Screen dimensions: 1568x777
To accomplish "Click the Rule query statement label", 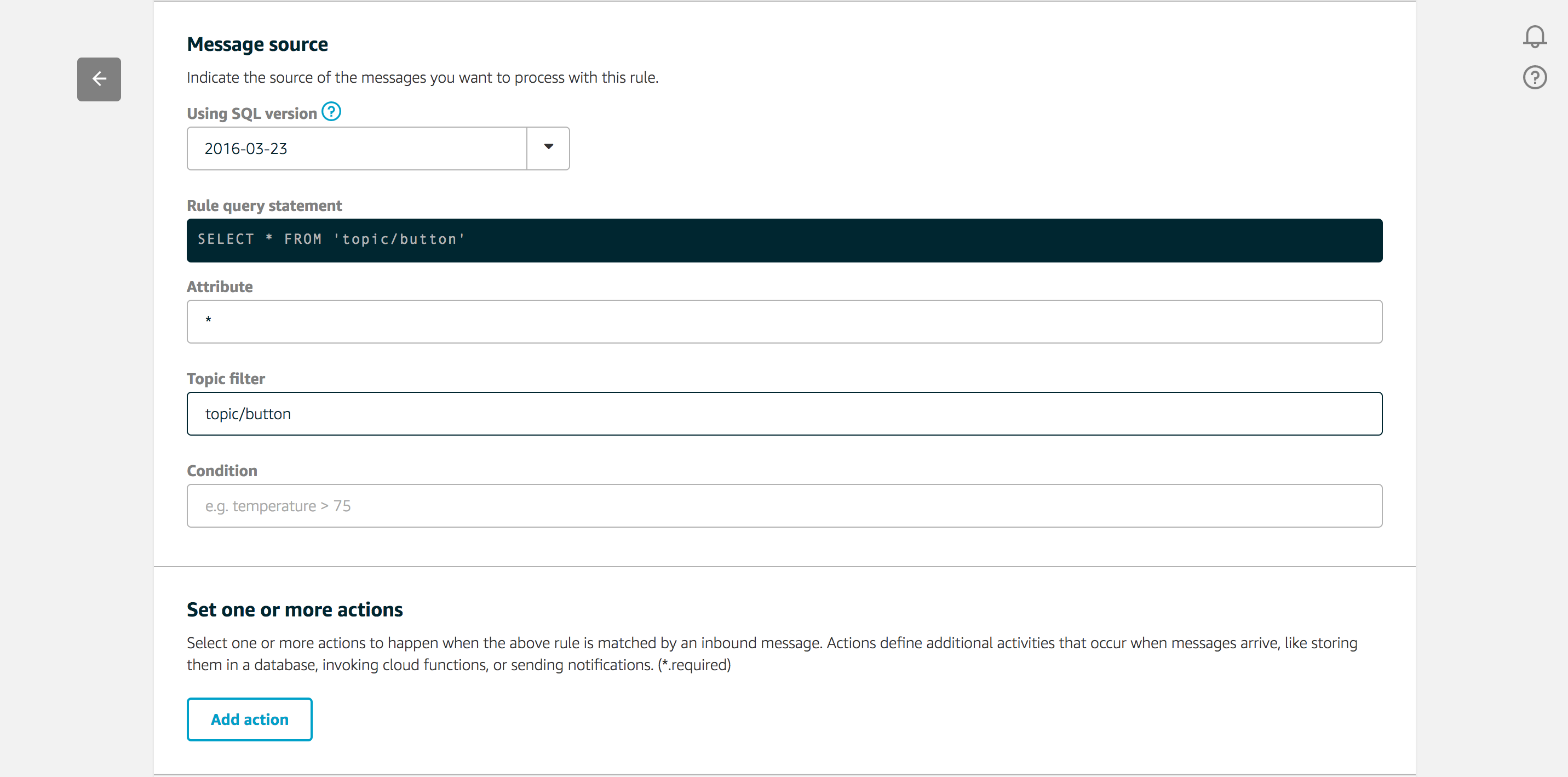I will click(264, 206).
